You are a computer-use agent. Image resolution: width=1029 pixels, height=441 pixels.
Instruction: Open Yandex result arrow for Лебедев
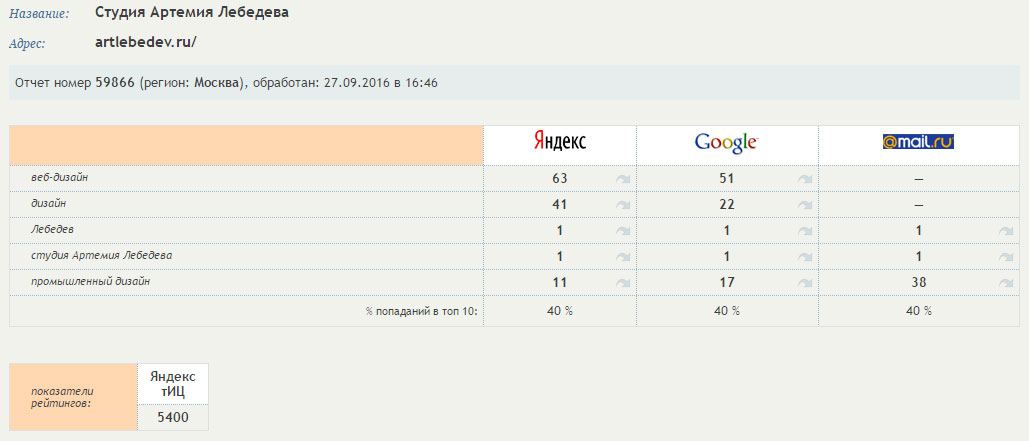tap(623, 231)
